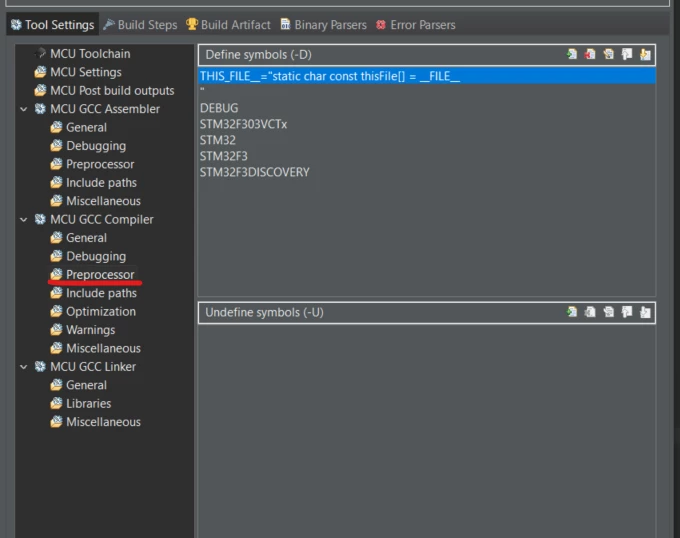Edit entry in Undefine symbols toolbar

coord(608,312)
